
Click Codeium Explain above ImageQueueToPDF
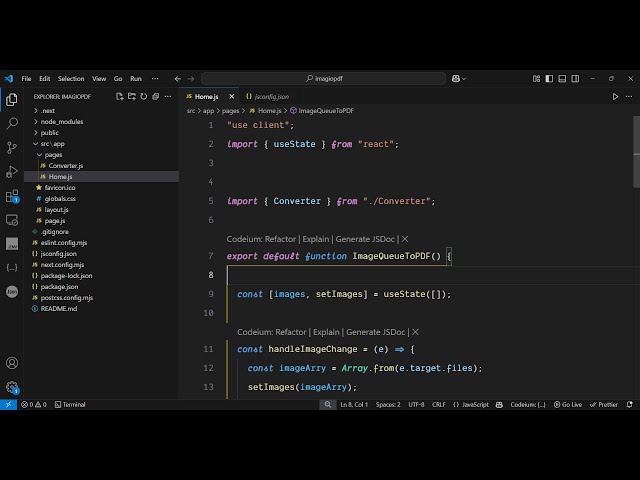click(316, 239)
